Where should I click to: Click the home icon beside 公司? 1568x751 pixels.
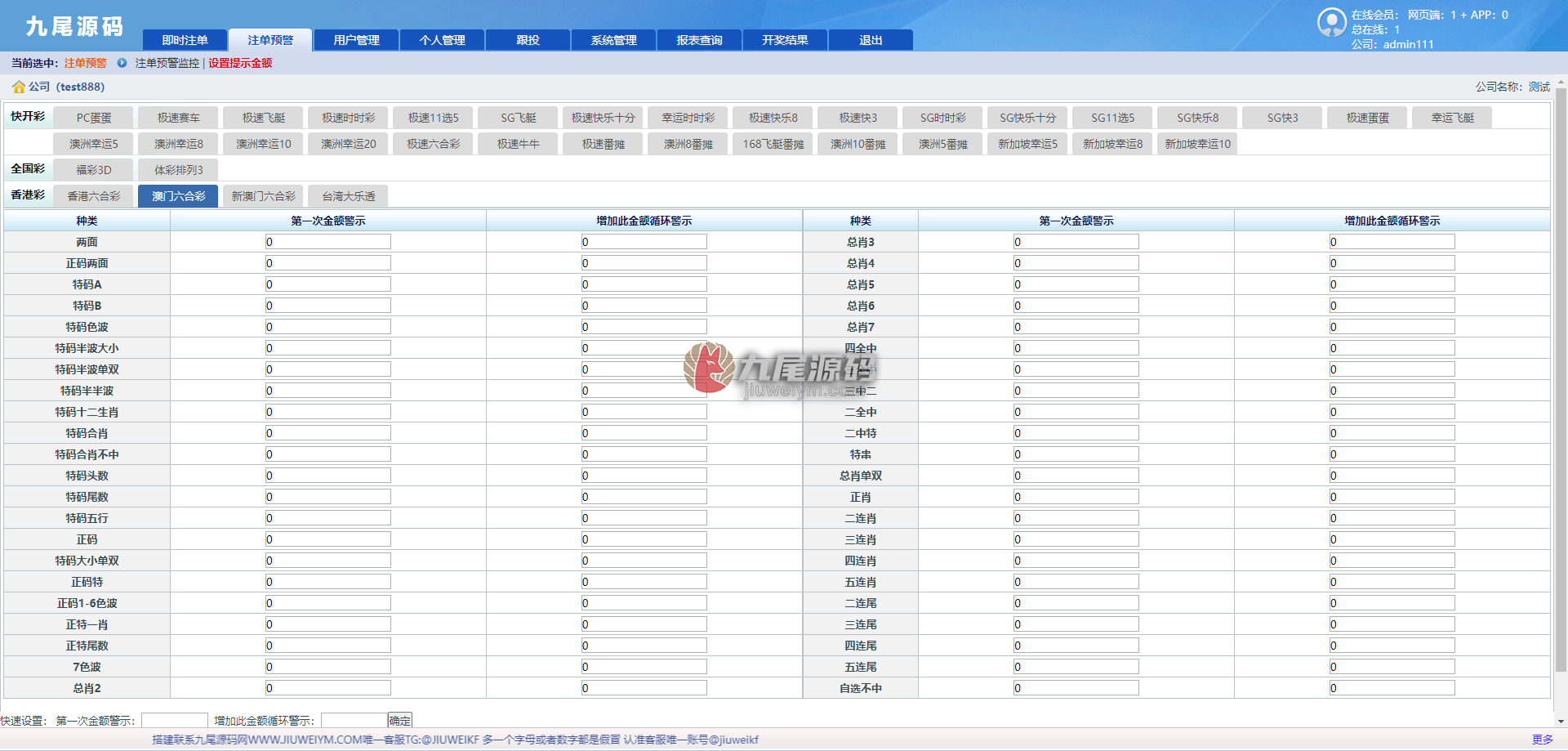coord(19,87)
